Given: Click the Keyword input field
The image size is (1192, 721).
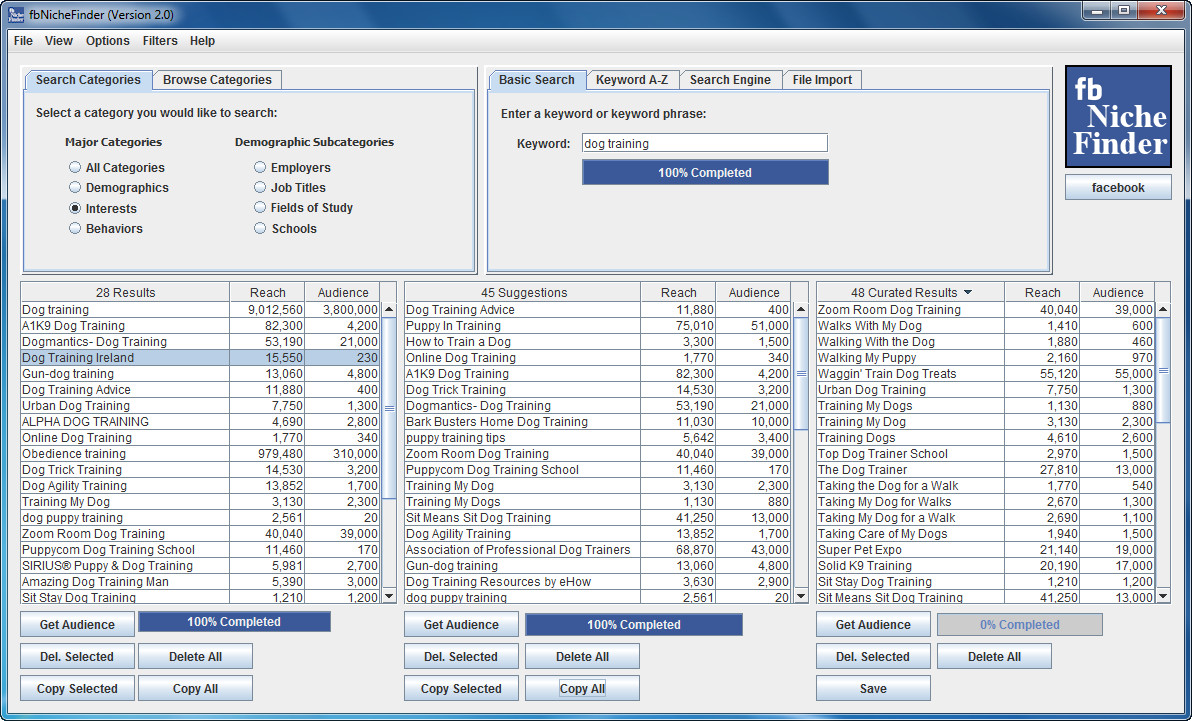Looking at the screenshot, I should click(x=705, y=143).
